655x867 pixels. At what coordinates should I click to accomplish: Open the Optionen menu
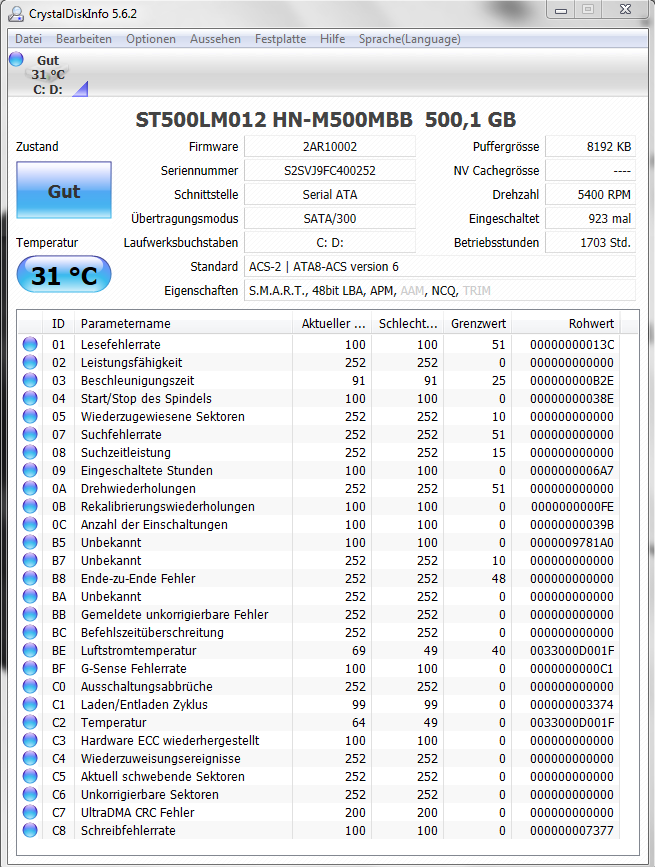coord(150,39)
